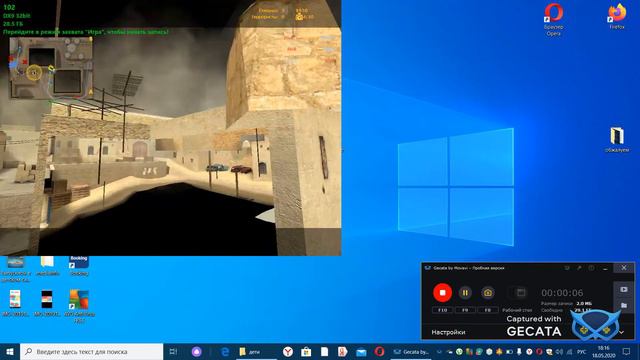Open Настройки label in Gecata

[x=448, y=332]
